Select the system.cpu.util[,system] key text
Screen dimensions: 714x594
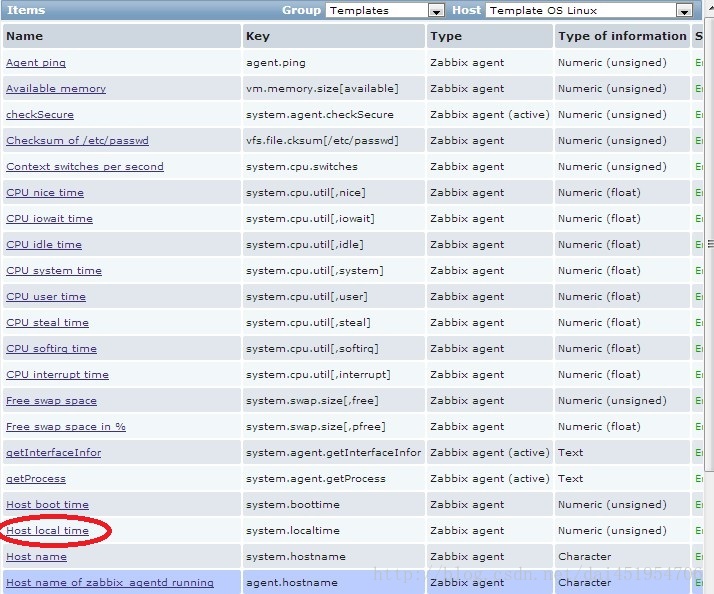(x=315, y=270)
